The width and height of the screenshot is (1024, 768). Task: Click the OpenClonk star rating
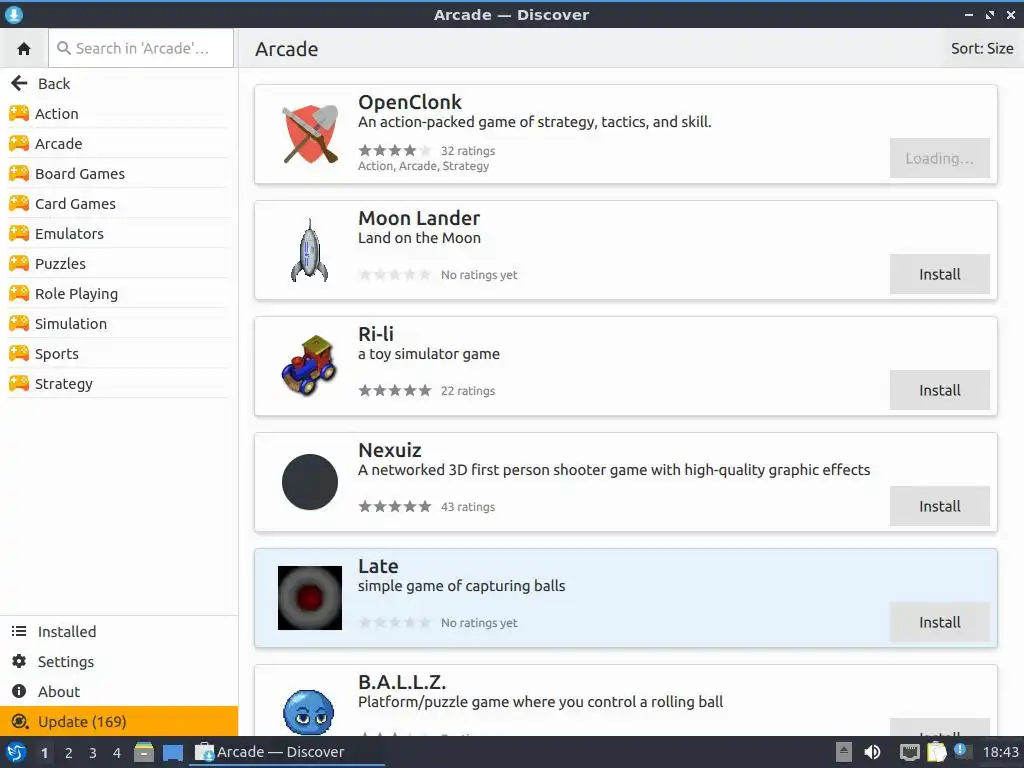[394, 151]
